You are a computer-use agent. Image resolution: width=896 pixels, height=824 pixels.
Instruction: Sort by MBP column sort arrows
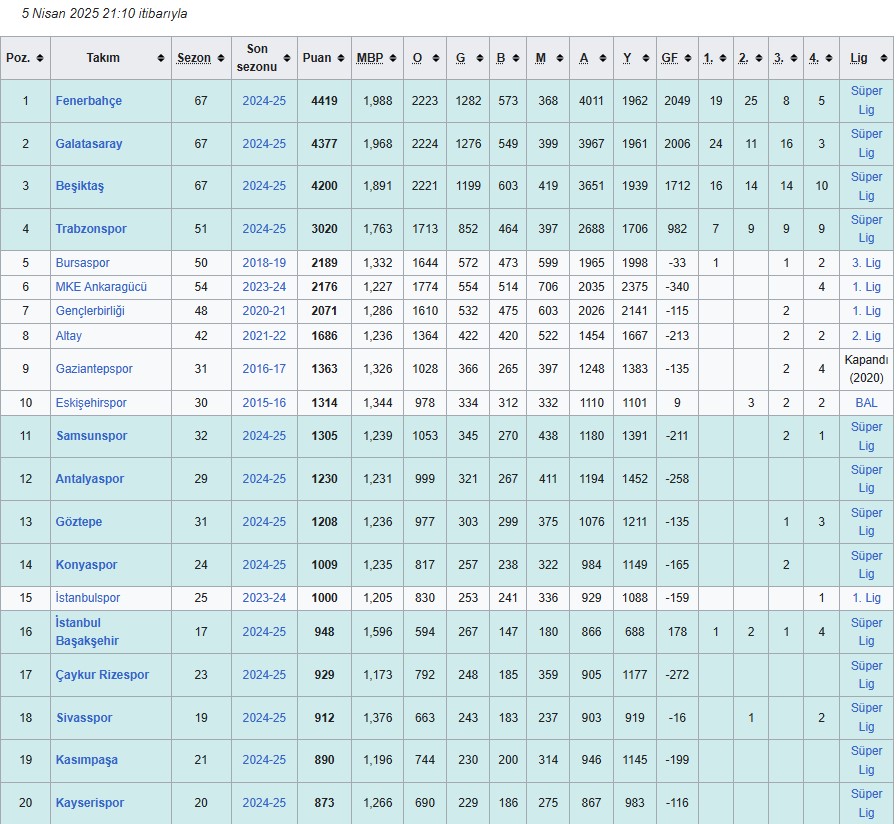pos(393,58)
